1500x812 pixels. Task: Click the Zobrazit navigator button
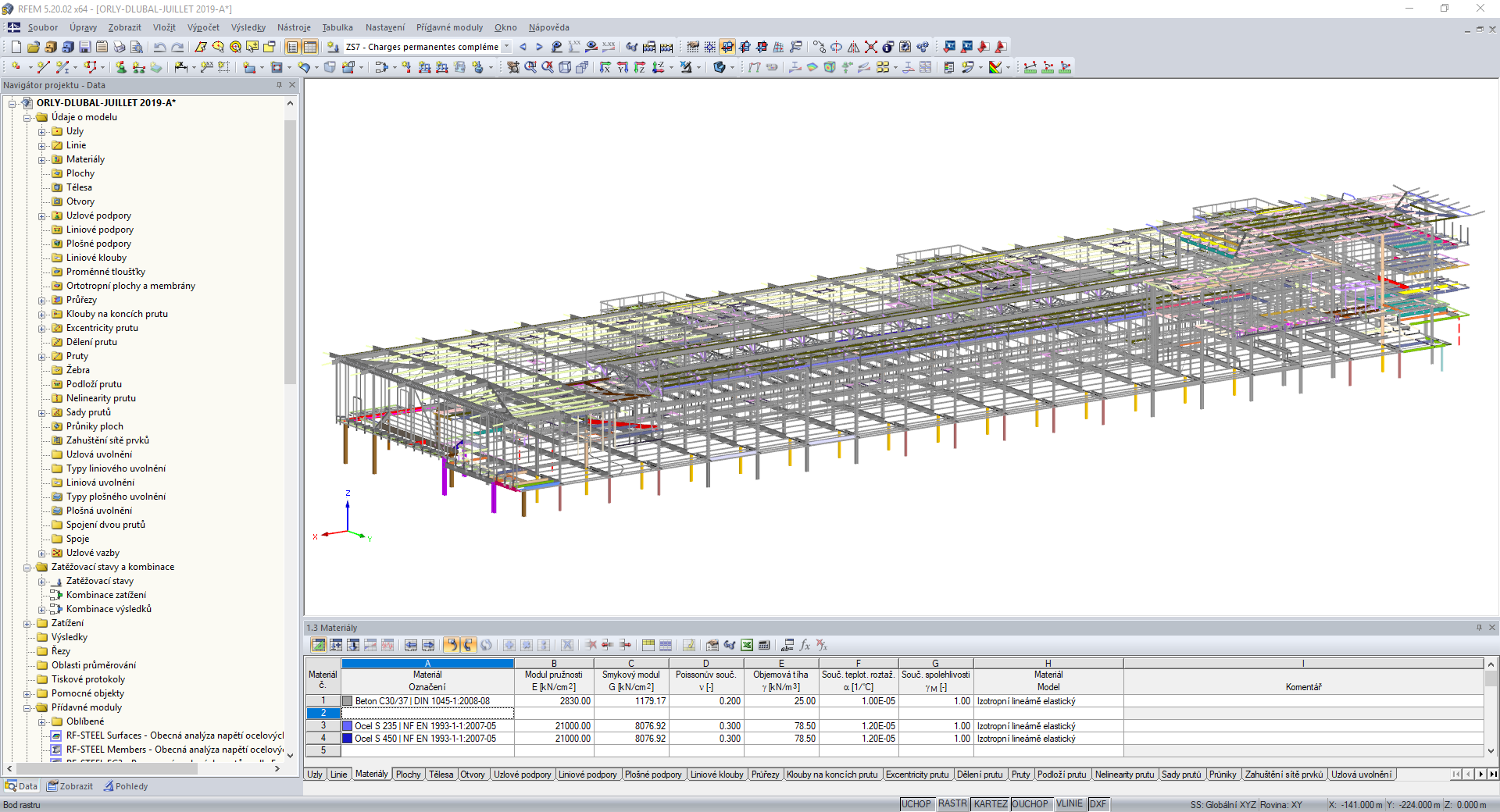click(x=70, y=786)
